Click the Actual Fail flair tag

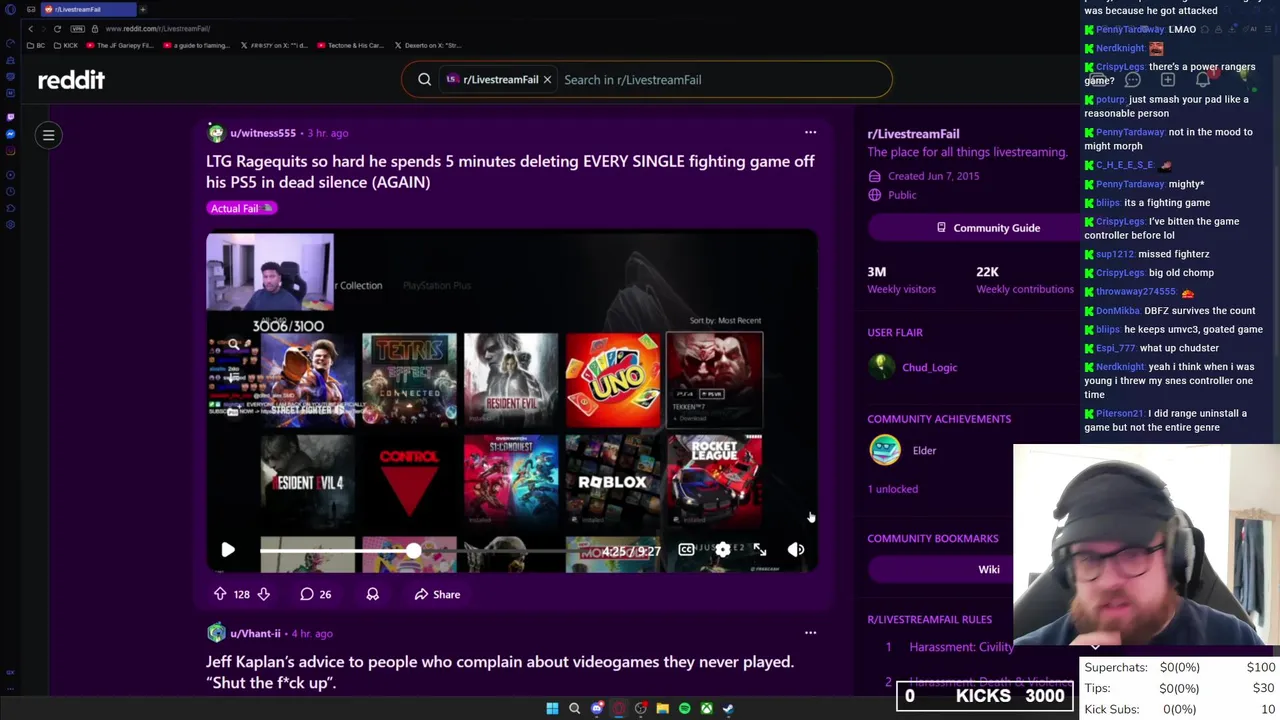[241, 208]
